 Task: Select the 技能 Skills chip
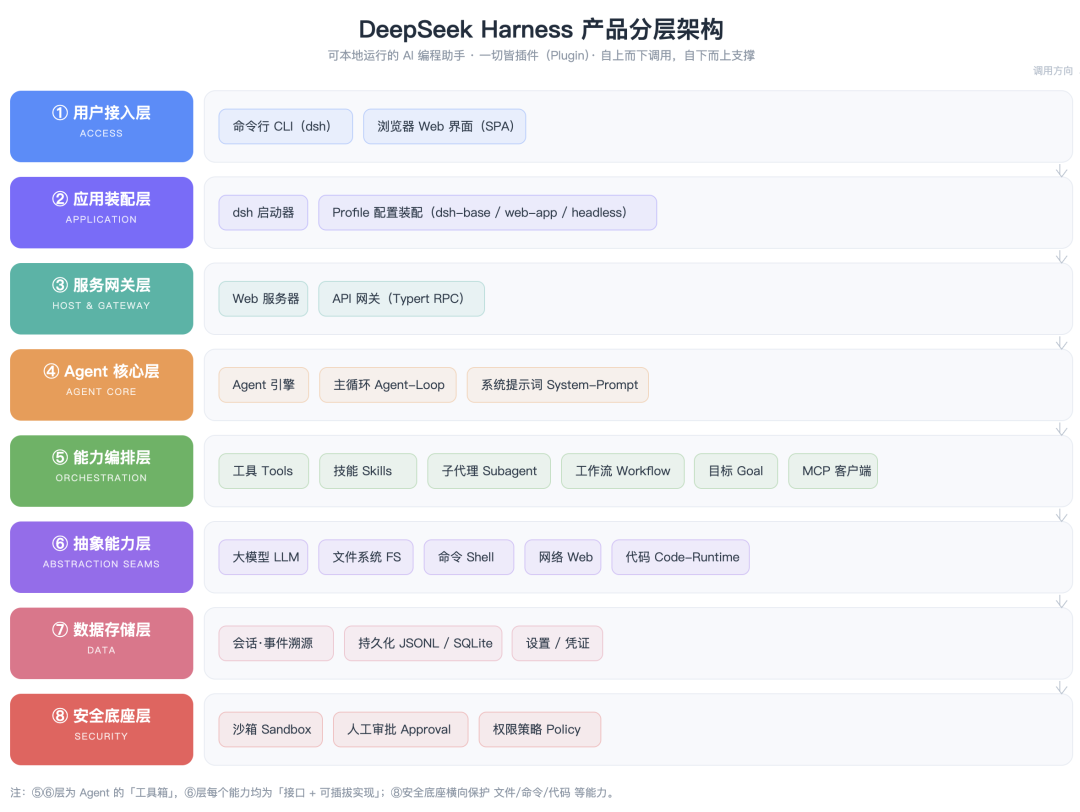(368, 470)
